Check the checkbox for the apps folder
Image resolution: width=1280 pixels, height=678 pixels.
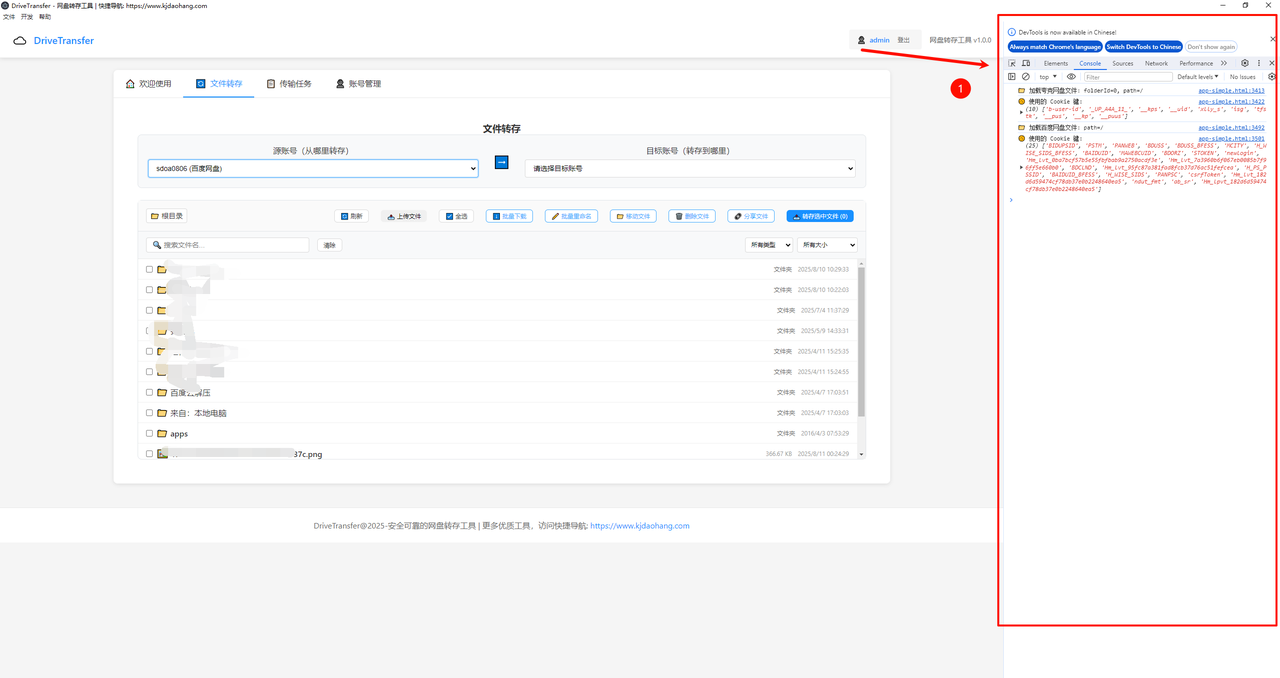click(150, 434)
